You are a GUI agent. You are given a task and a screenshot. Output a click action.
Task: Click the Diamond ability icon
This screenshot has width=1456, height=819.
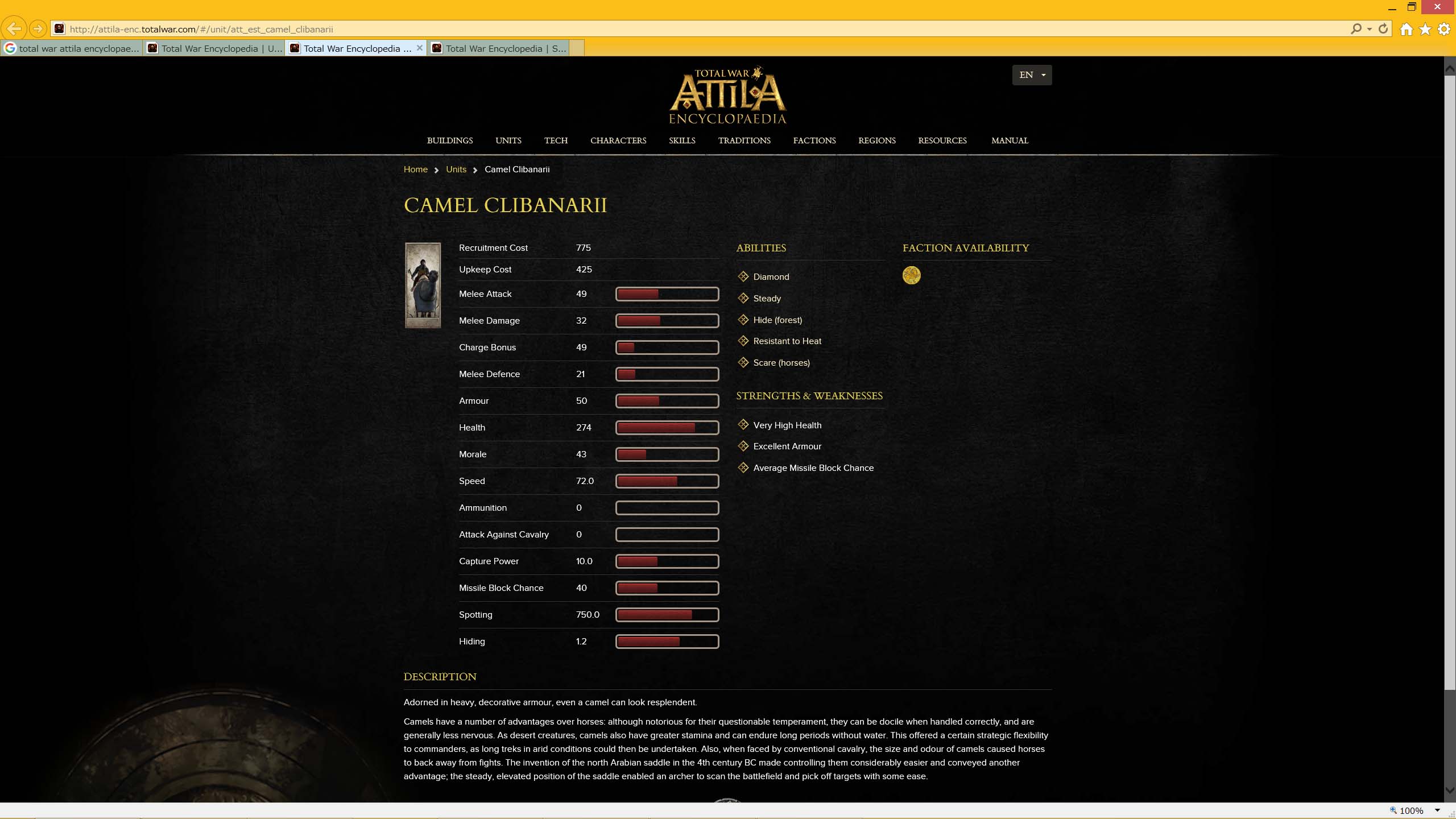point(743,276)
